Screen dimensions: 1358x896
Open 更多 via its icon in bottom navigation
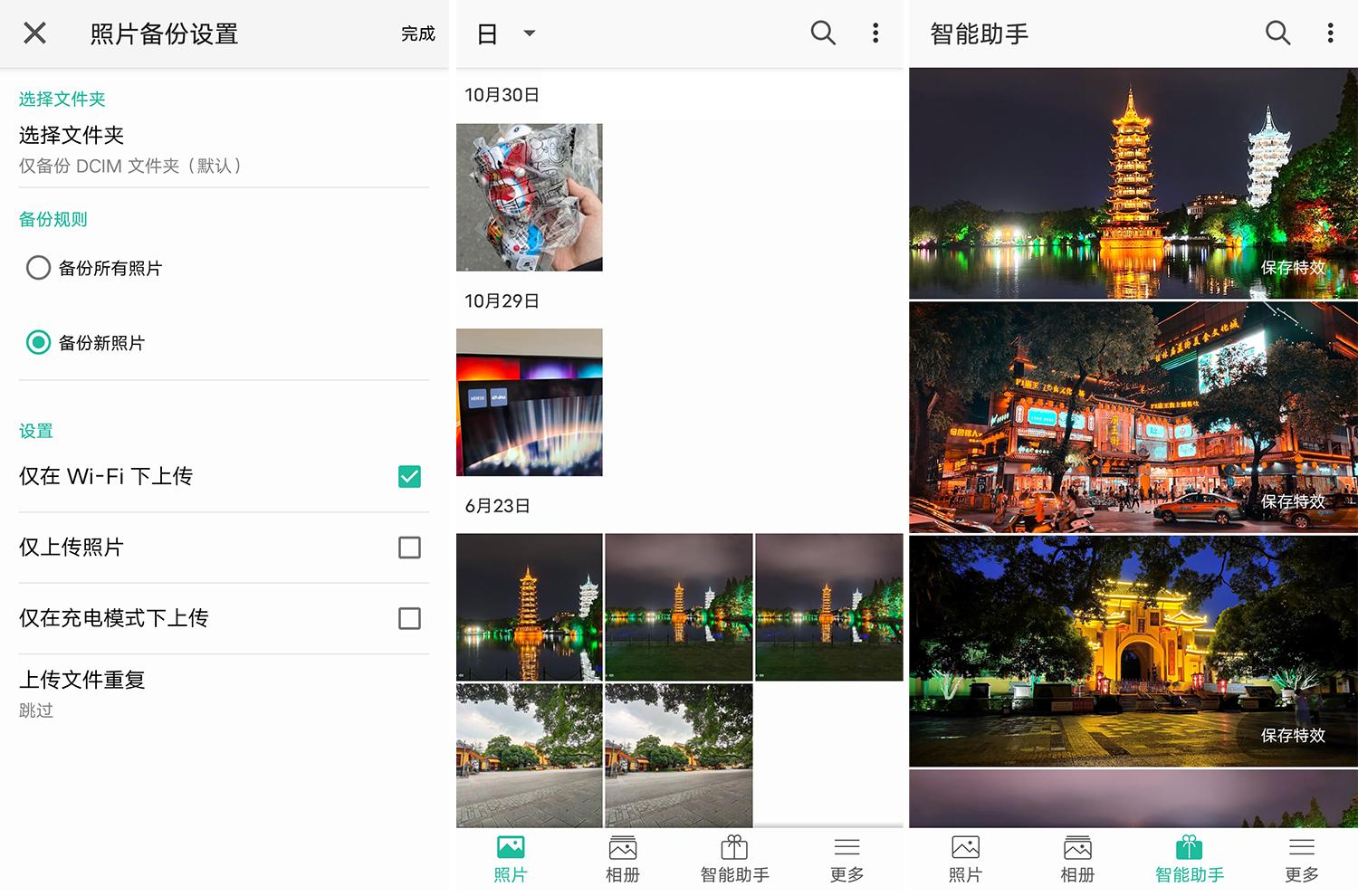[x=846, y=847]
